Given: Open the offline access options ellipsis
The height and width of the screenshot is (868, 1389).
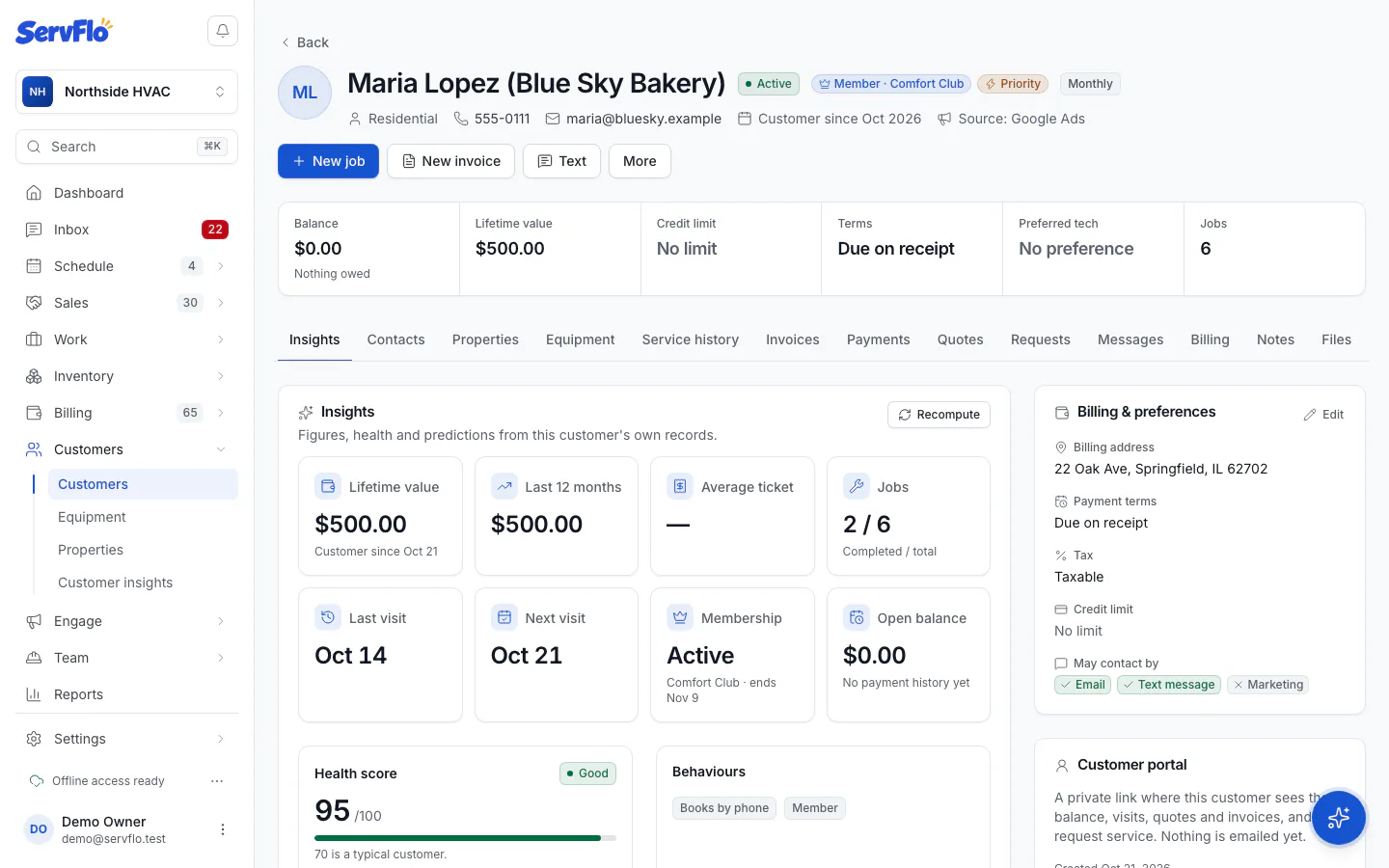Looking at the screenshot, I should pos(217,781).
